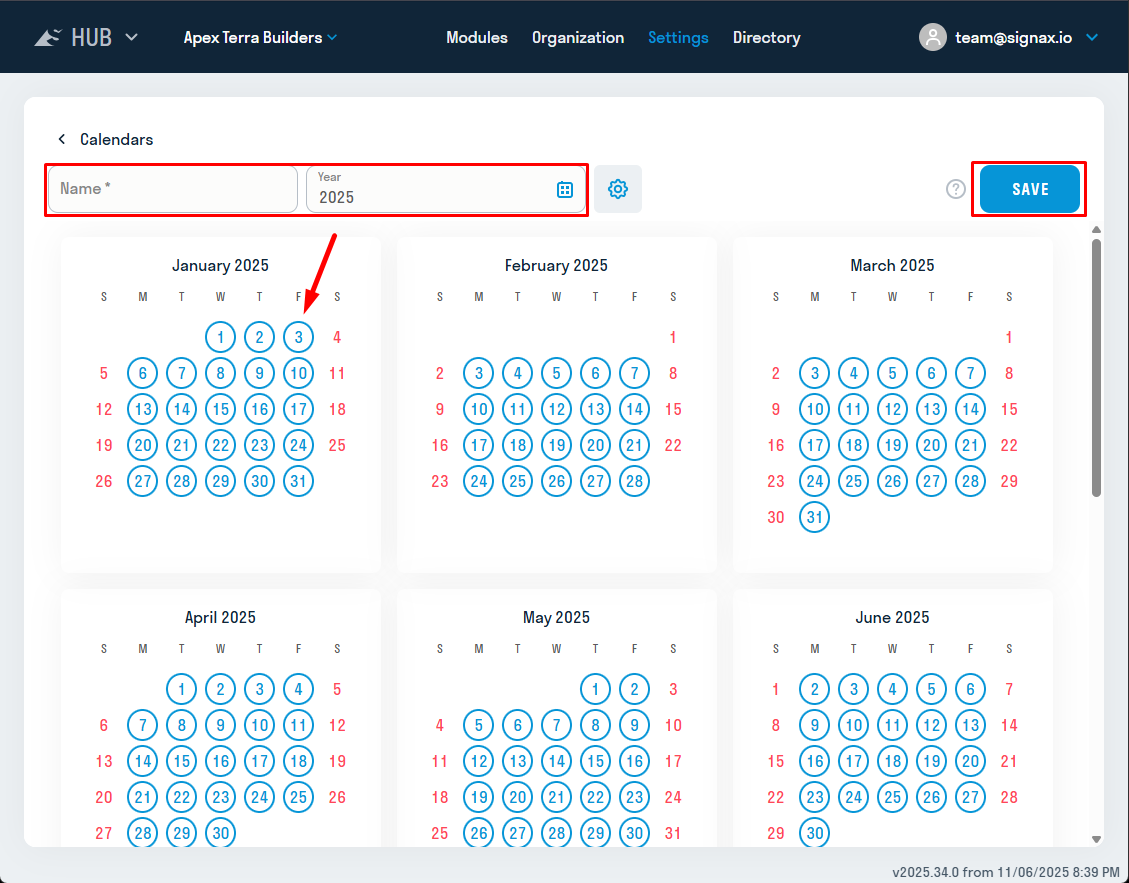Open the Directory menu
1129x883 pixels.
[766, 37]
